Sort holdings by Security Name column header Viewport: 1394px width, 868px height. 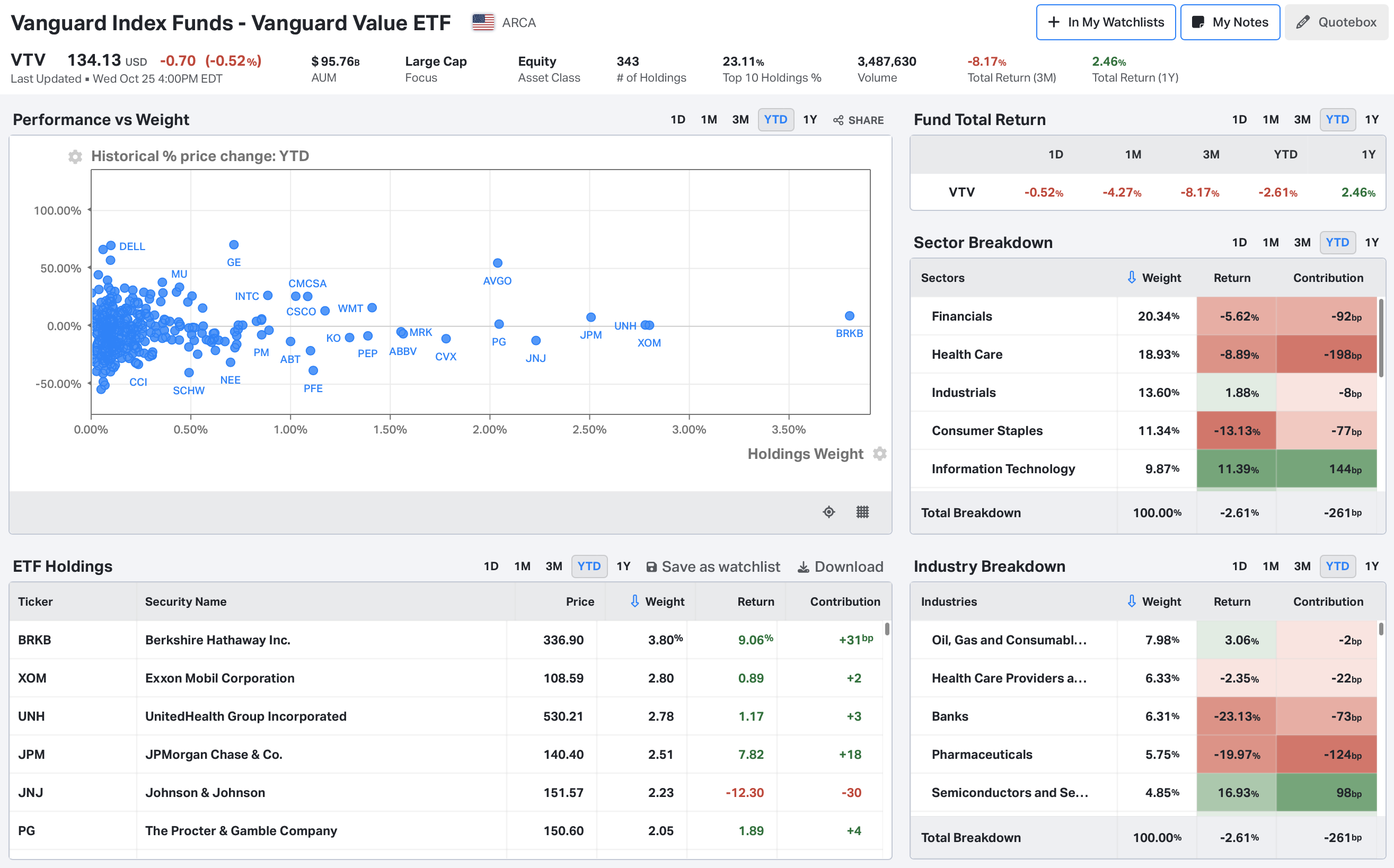tap(186, 601)
